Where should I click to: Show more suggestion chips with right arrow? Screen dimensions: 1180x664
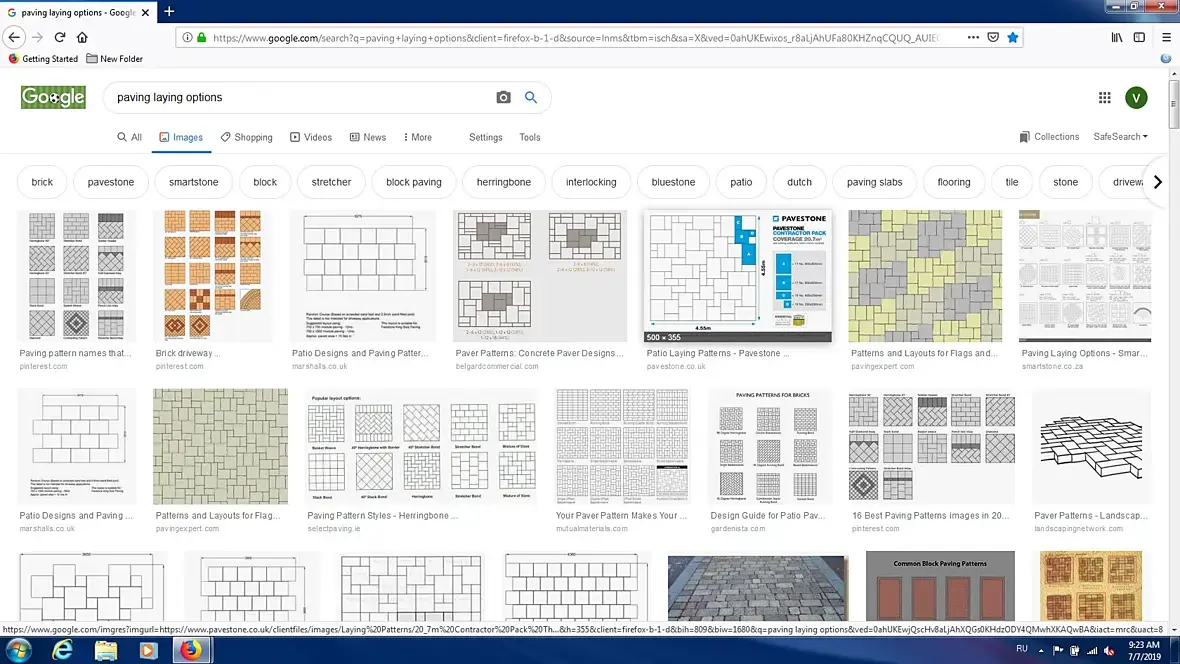click(1157, 181)
